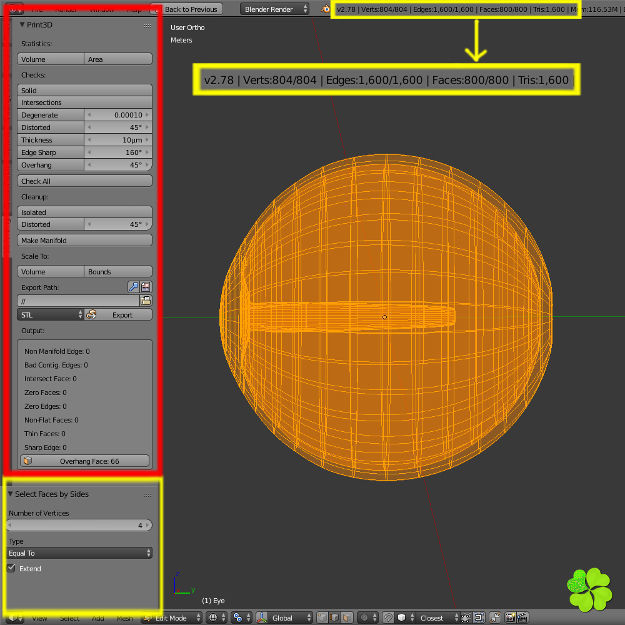The image size is (625, 625).
Task: Switch to face select mode
Action: pos(347,618)
